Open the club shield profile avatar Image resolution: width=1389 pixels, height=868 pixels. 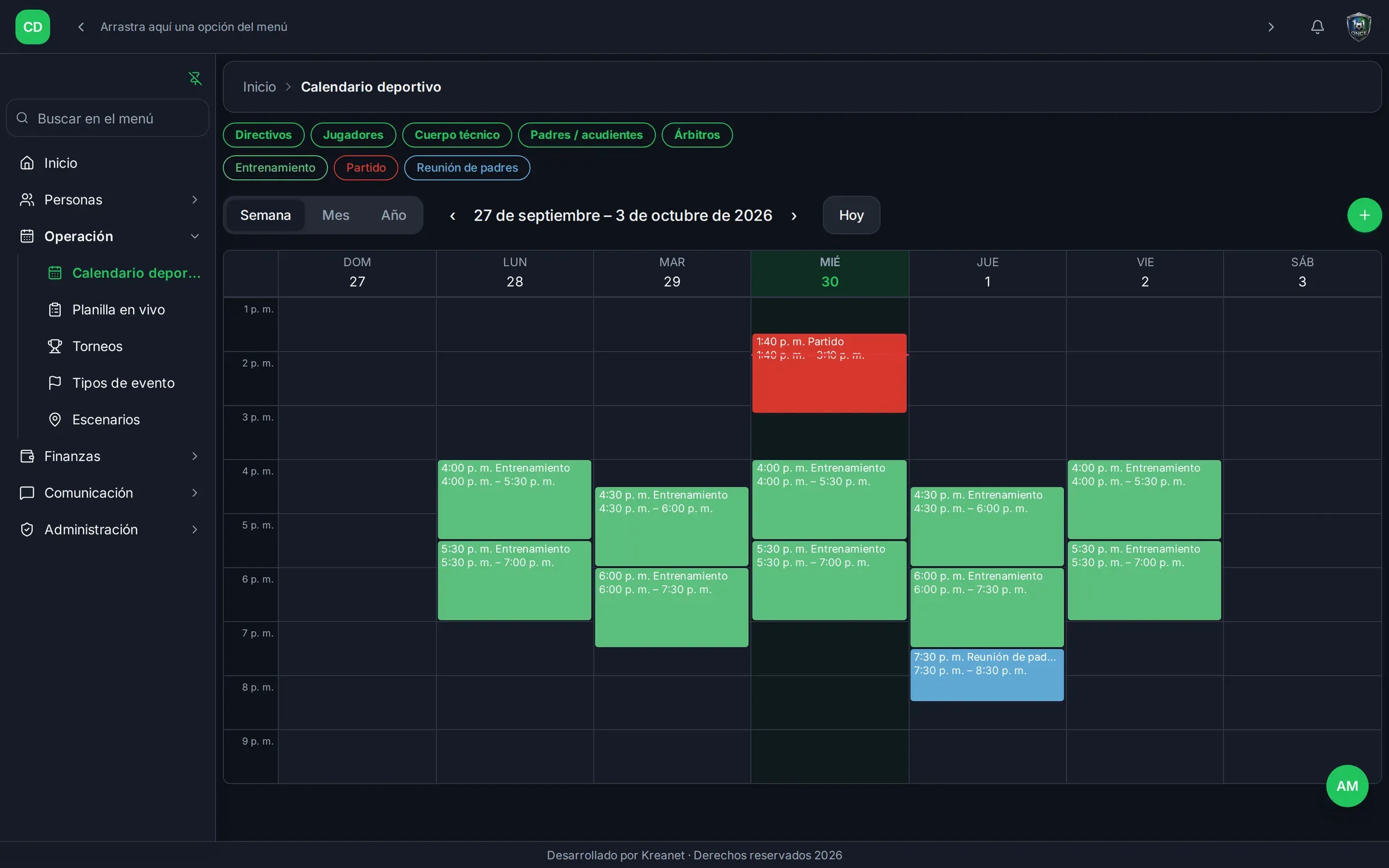(x=1358, y=27)
